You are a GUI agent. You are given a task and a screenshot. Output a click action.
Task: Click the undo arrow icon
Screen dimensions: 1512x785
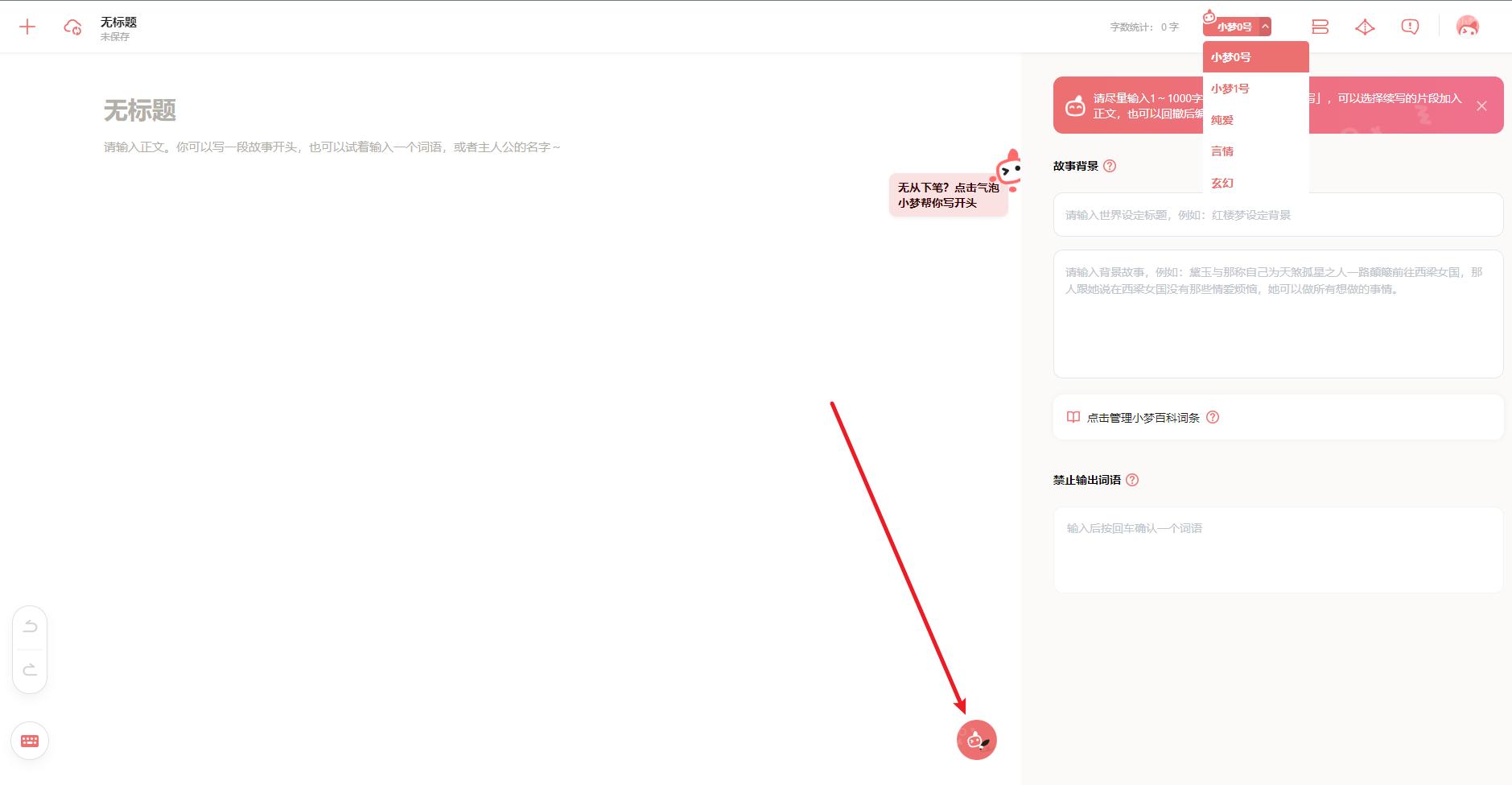pyautogui.click(x=31, y=626)
